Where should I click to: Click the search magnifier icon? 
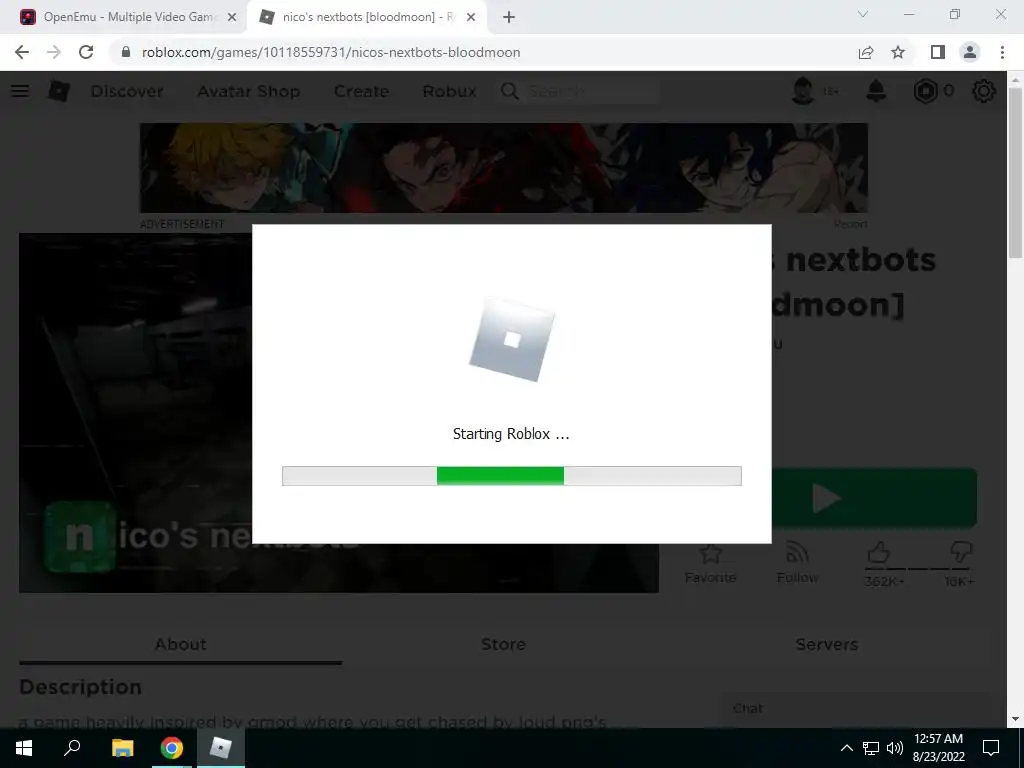pos(509,91)
